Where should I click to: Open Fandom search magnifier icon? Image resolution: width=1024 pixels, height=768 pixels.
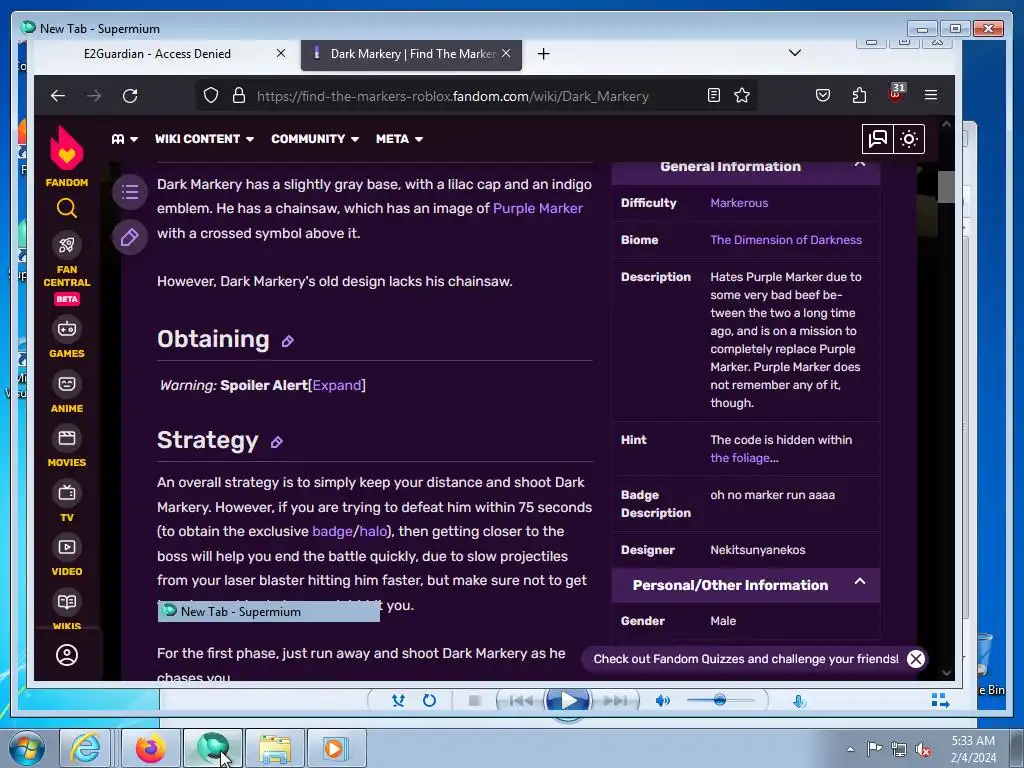click(67, 208)
